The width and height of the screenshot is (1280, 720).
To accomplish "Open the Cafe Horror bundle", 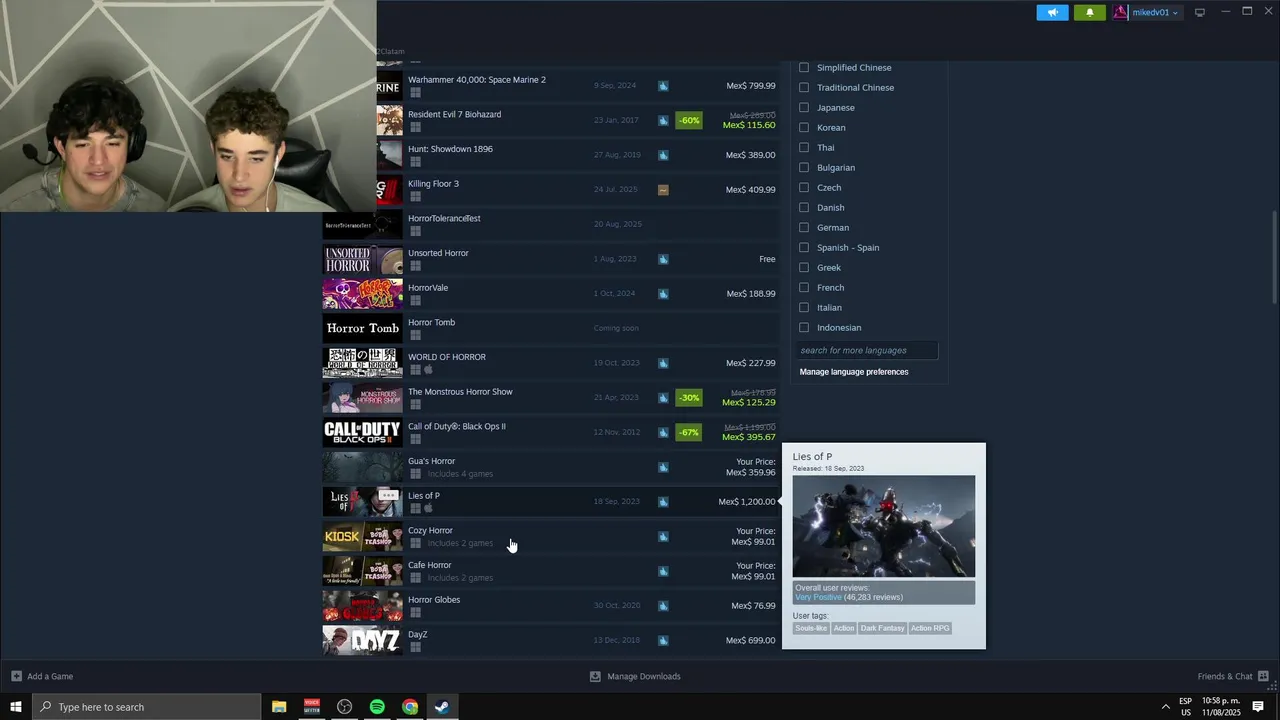I will point(550,571).
